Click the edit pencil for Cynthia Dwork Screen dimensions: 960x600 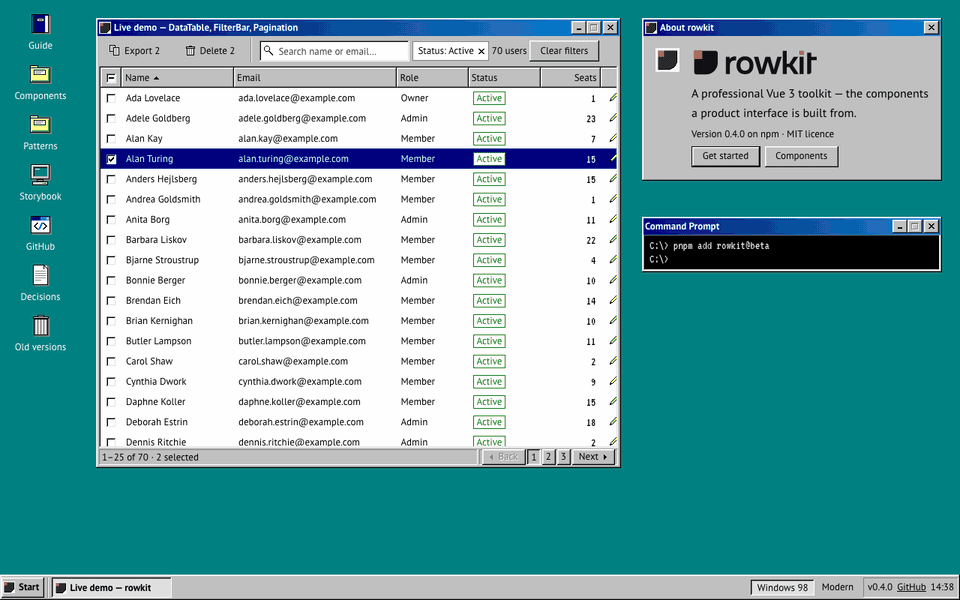click(x=613, y=380)
